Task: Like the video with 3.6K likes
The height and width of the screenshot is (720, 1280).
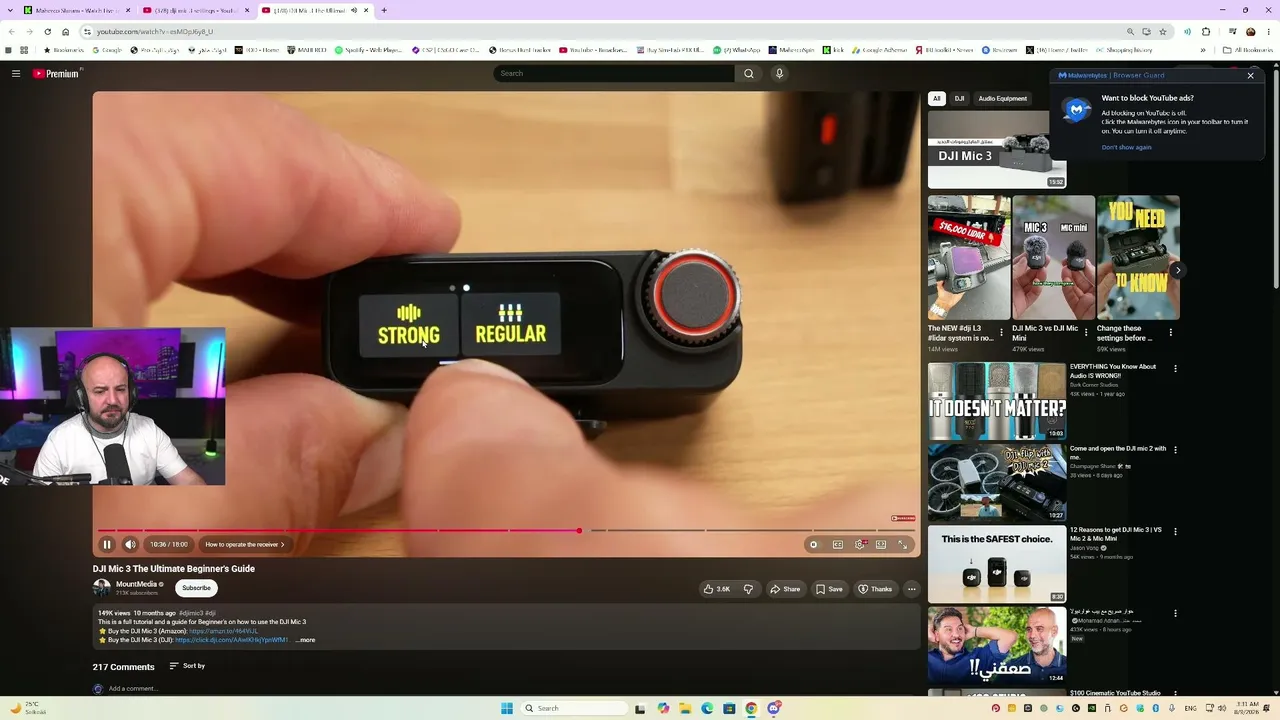Action: pyautogui.click(x=716, y=589)
